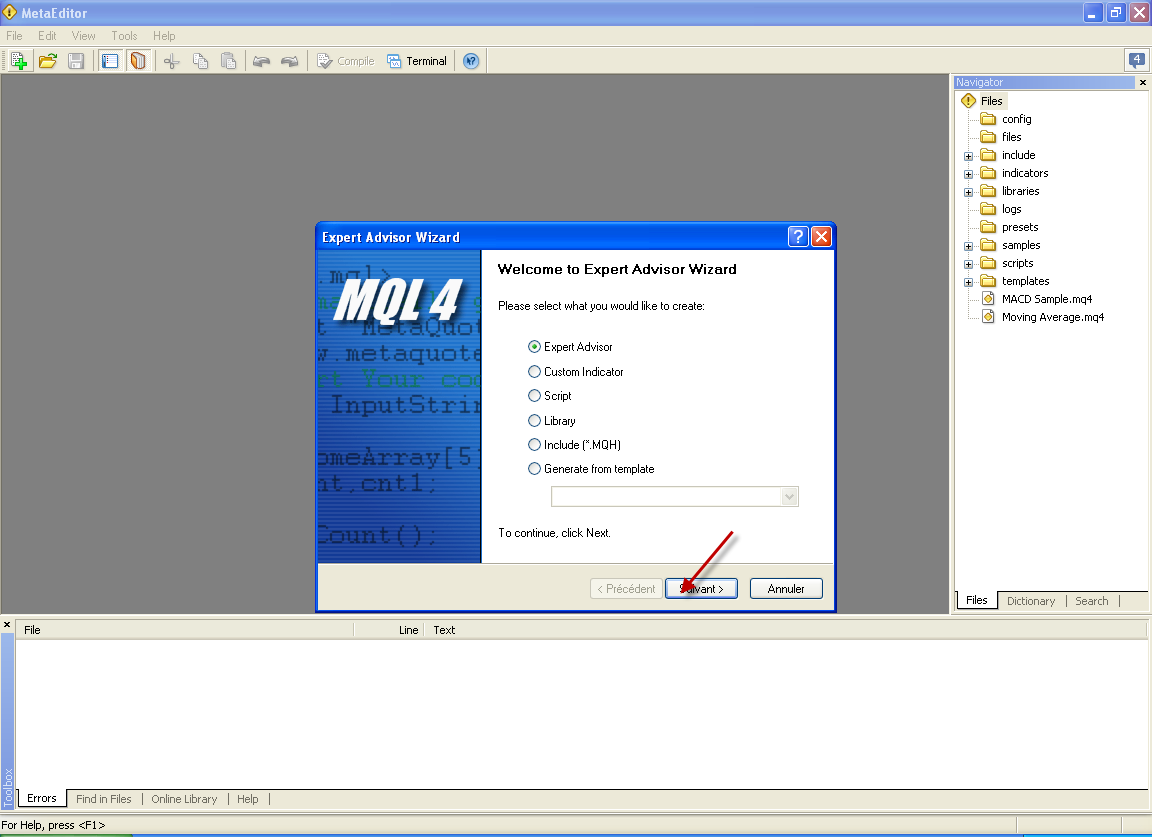This screenshot has width=1152, height=837.
Task: Close the Navigator panel with its X
Action: (1142, 82)
